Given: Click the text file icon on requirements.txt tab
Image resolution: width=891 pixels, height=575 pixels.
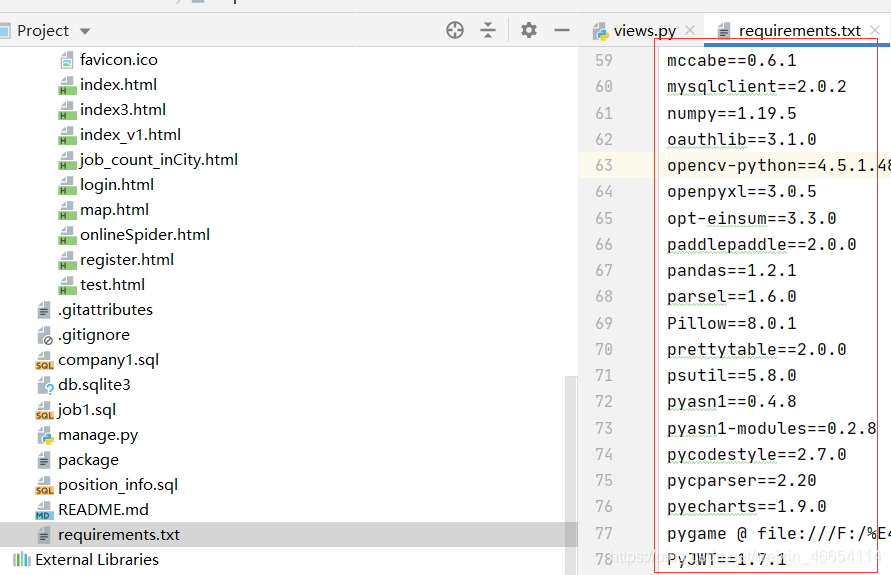Looking at the screenshot, I should click(x=723, y=31).
